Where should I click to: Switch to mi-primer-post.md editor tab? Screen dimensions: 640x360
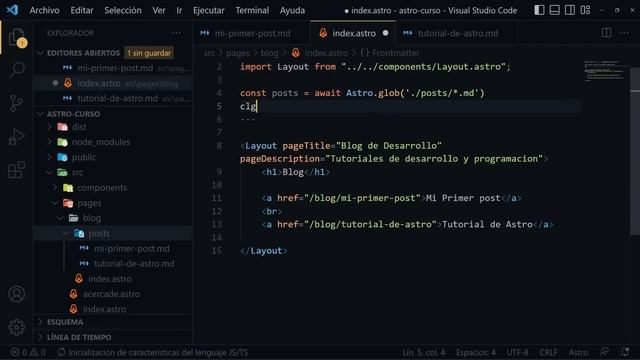coord(251,33)
